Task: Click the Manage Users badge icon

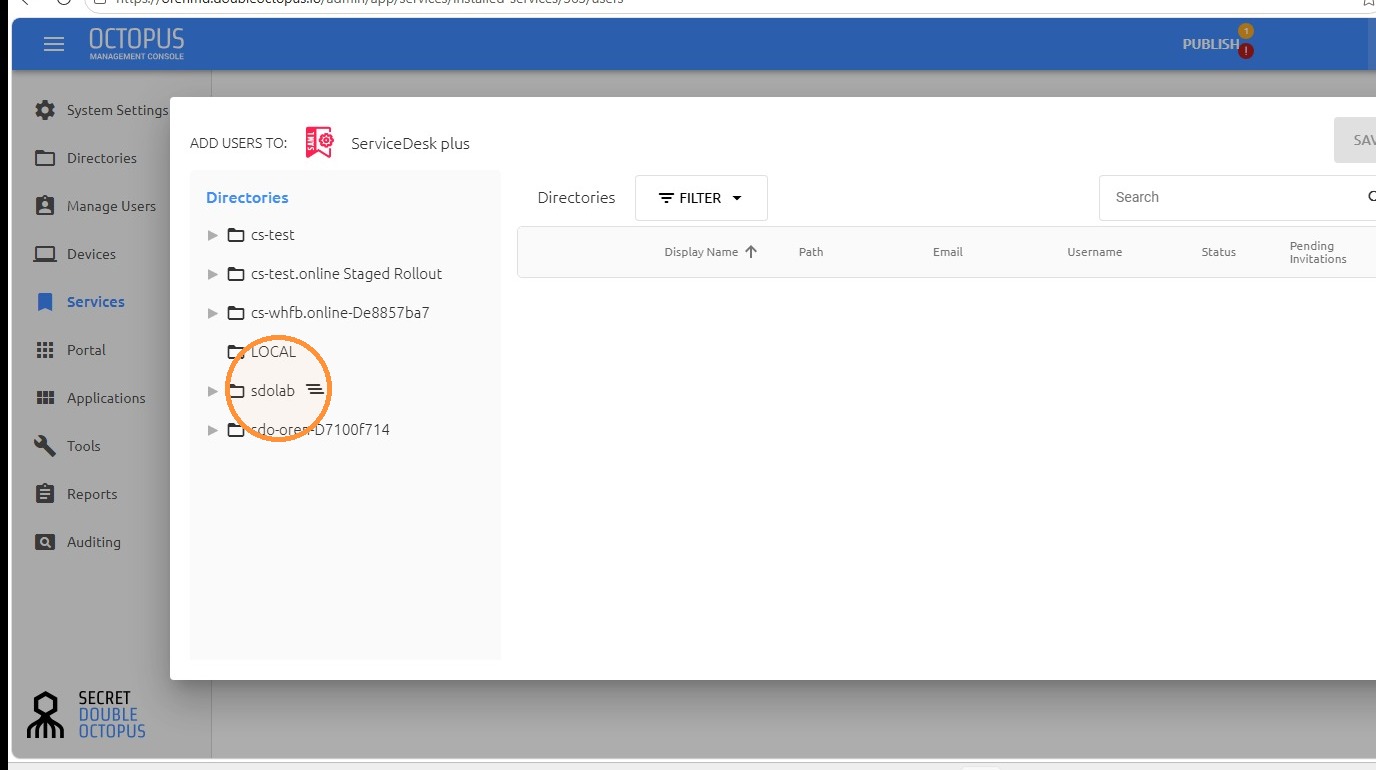Action: [45, 206]
